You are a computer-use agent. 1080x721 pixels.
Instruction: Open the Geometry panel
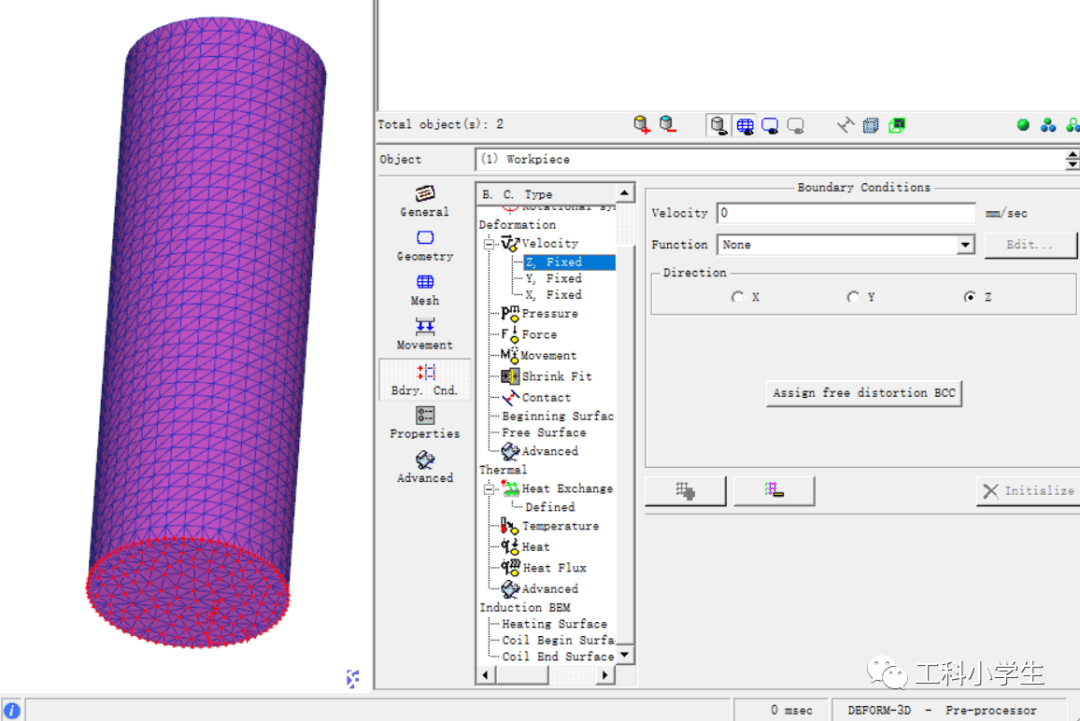pos(424,246)
